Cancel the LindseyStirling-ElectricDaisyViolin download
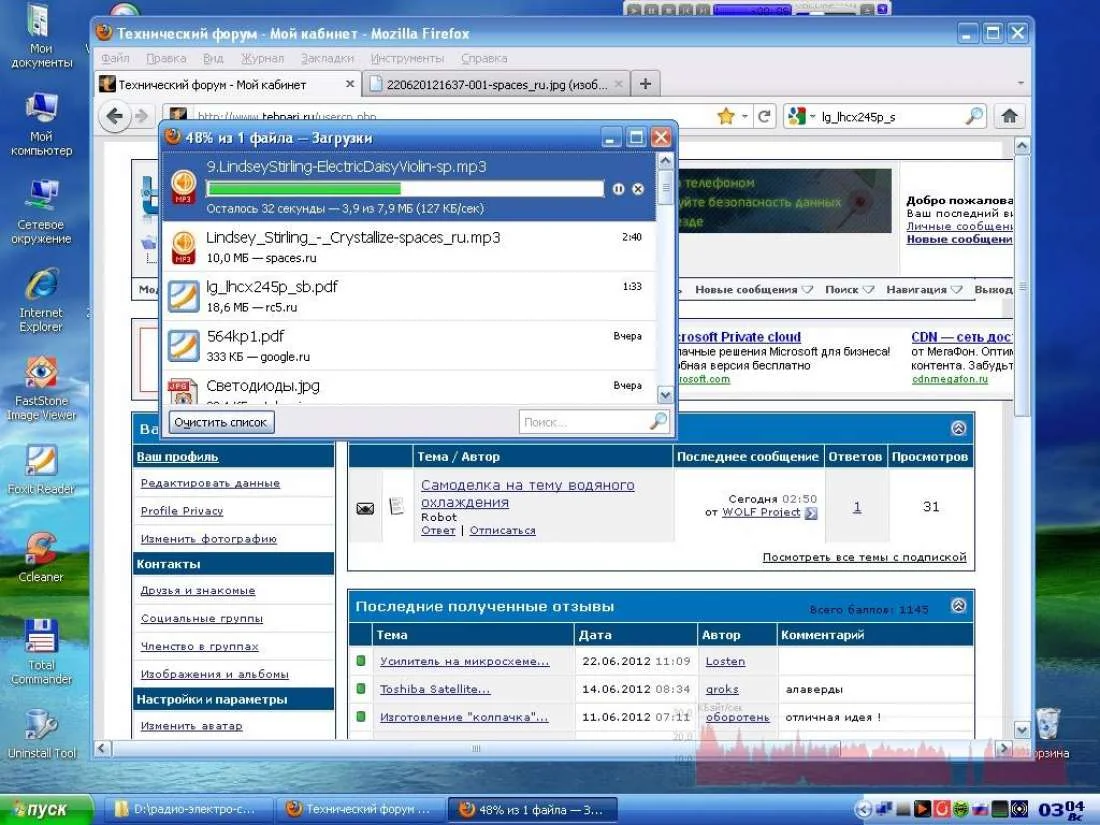This screenshot has height=825, width=1100. coord(638,189)
